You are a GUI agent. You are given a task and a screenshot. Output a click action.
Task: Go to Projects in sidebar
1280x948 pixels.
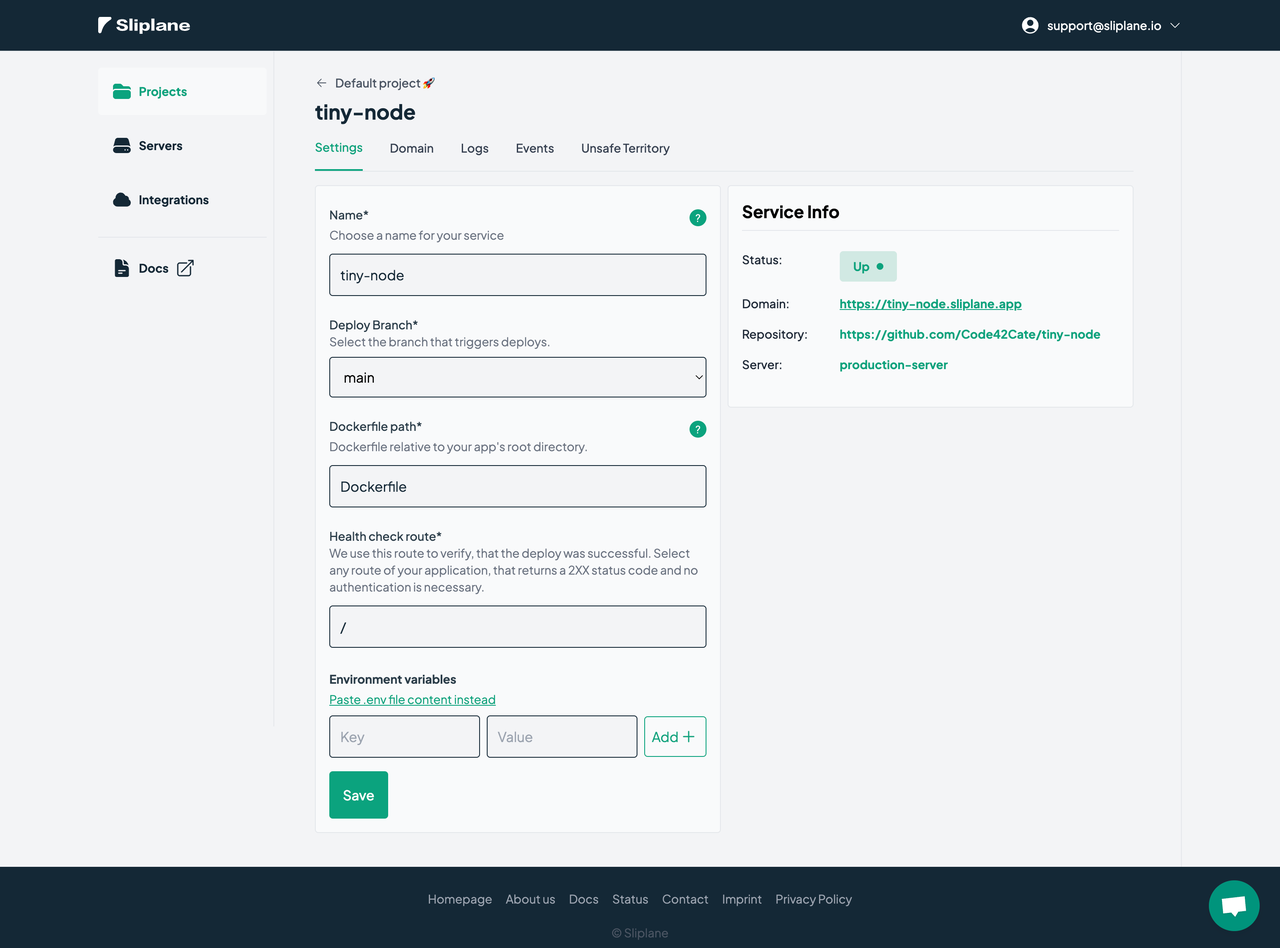pos(182,91)
